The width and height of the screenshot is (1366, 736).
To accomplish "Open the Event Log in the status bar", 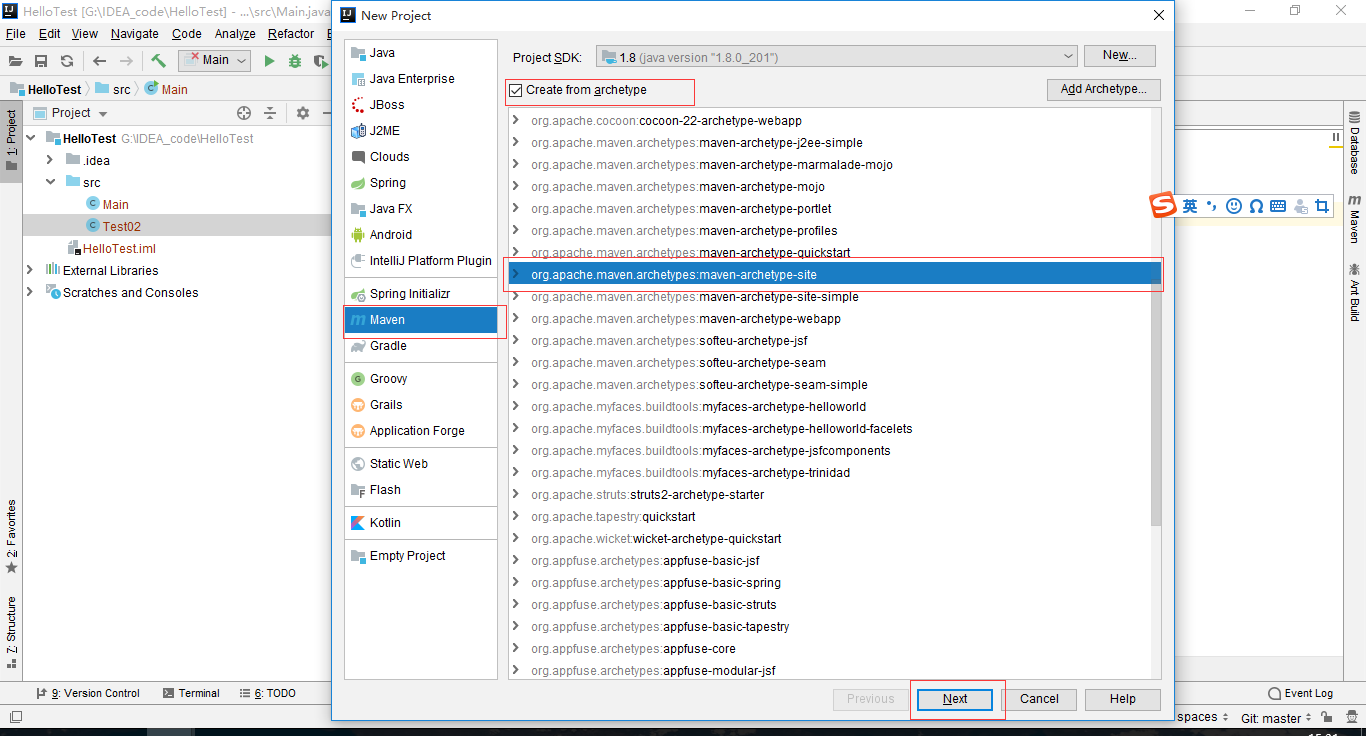I will point(1301,693).
